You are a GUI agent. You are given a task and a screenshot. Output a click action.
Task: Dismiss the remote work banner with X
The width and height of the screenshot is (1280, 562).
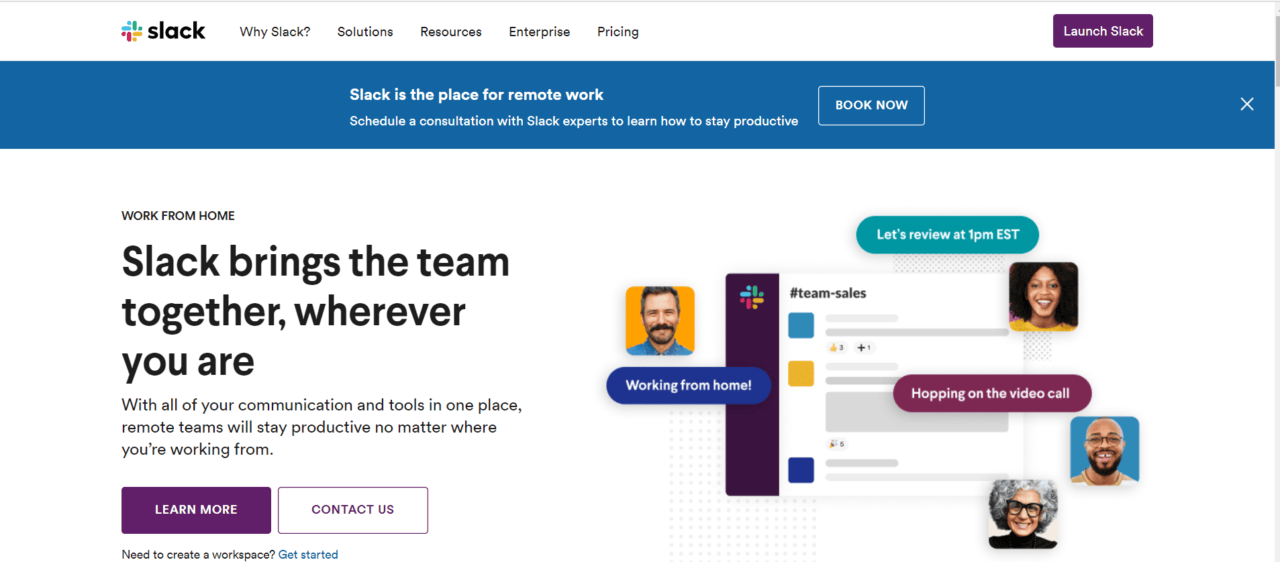pos(1246,104)
